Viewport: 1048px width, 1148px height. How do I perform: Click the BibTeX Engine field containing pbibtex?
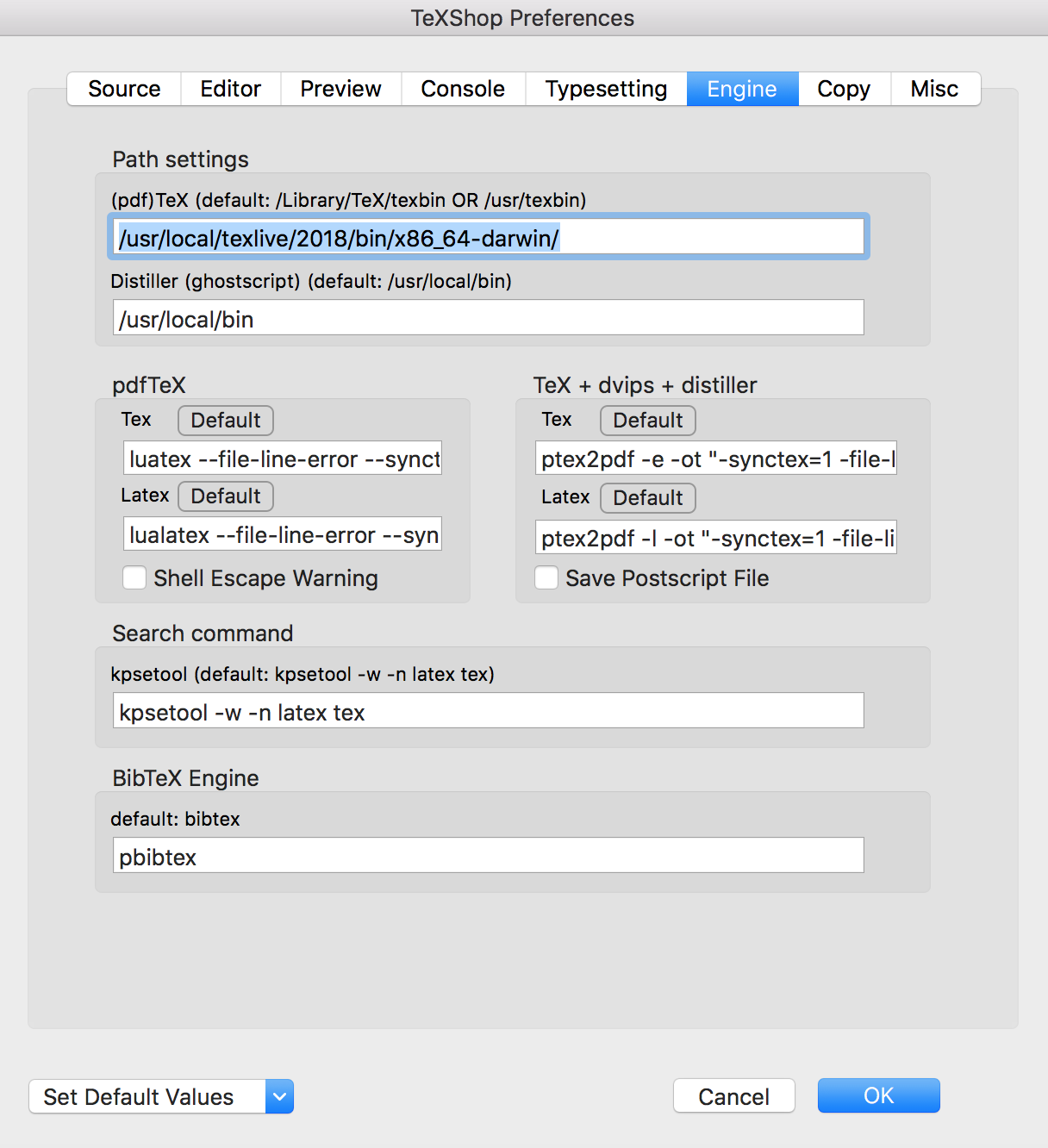pos(488,856)
